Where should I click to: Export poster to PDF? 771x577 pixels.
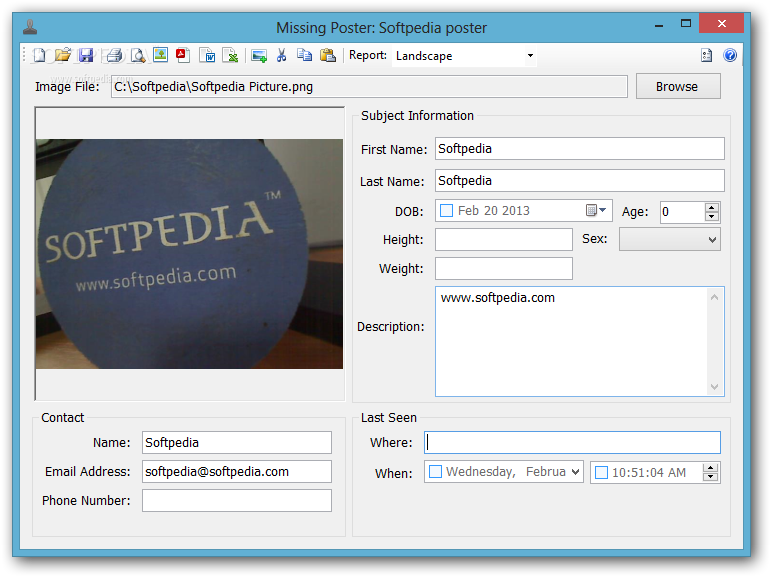(x=183, y=55)
